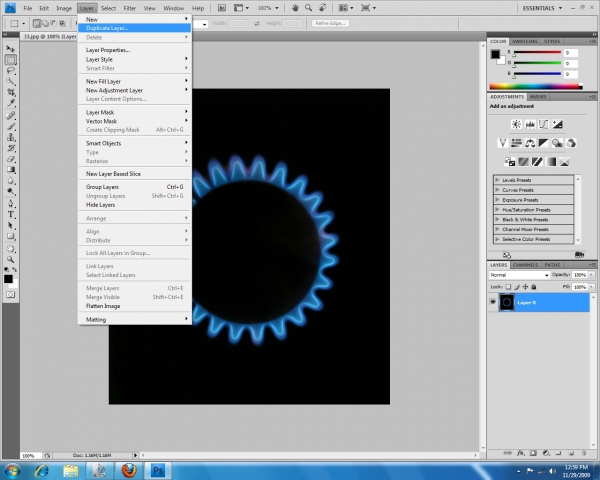The image size is (600, 480).
Task: Expand Curves Presets
Action: click(534, 190)
